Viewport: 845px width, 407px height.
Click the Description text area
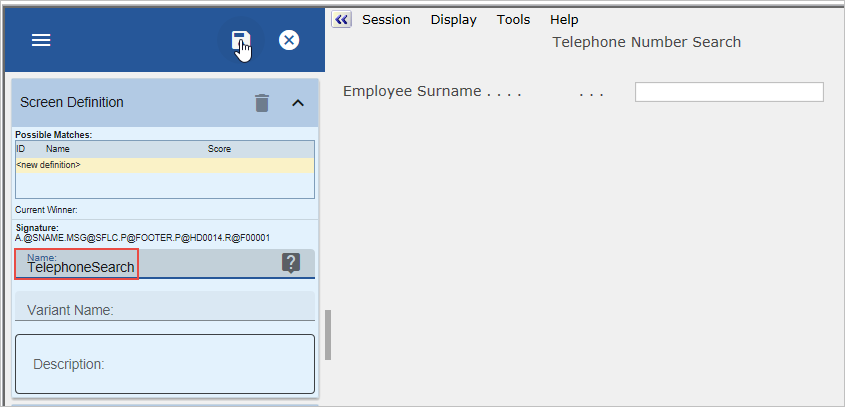pos(164,364)
